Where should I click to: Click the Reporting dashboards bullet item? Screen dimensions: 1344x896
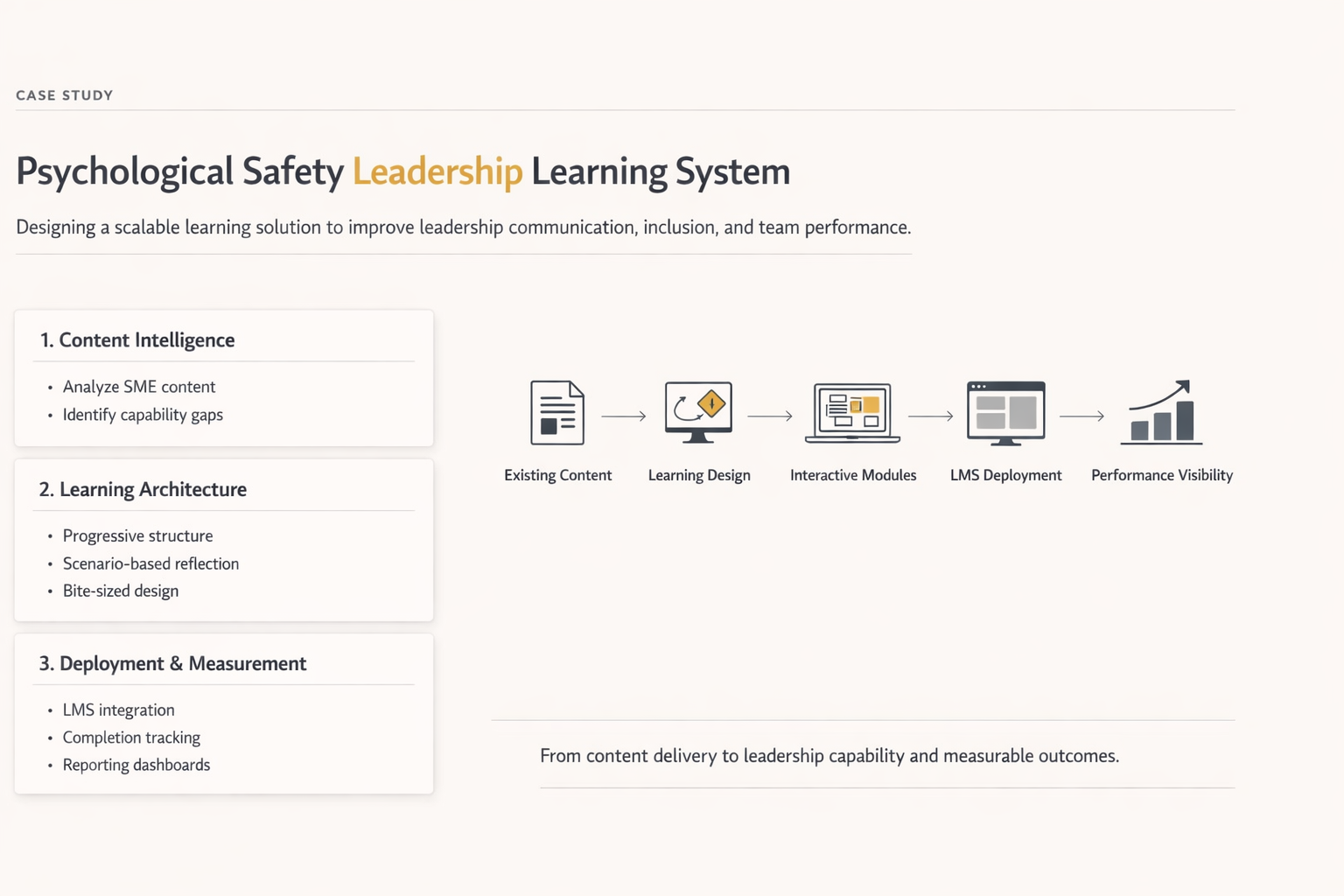(136, 765)
